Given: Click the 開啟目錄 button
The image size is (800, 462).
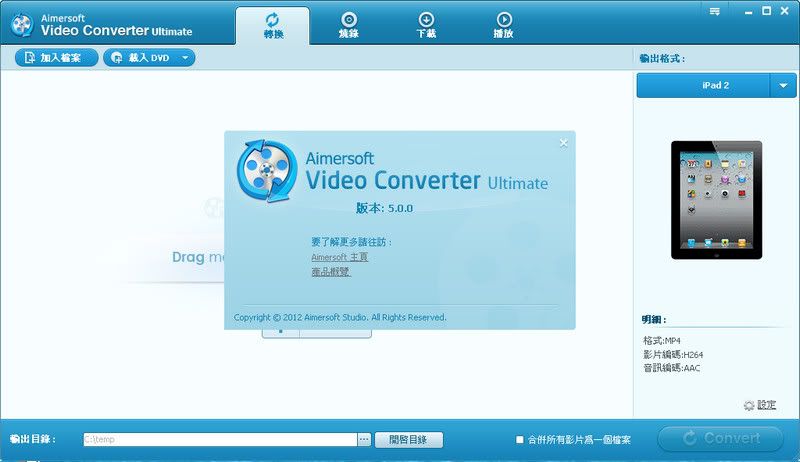Looking at the screenshot, I should (409, 440).
